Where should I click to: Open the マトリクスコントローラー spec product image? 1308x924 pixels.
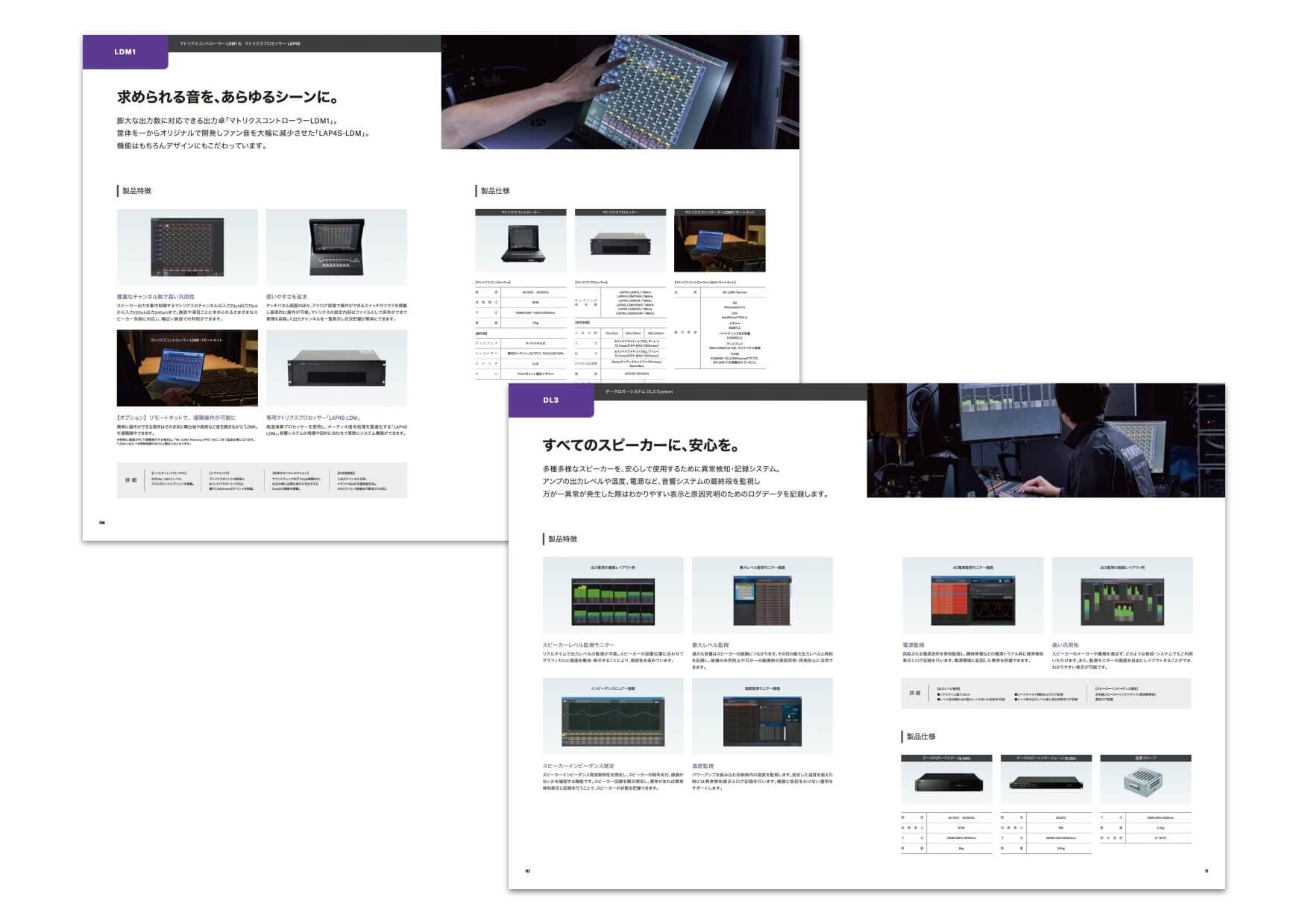click(x=521, y=245)
